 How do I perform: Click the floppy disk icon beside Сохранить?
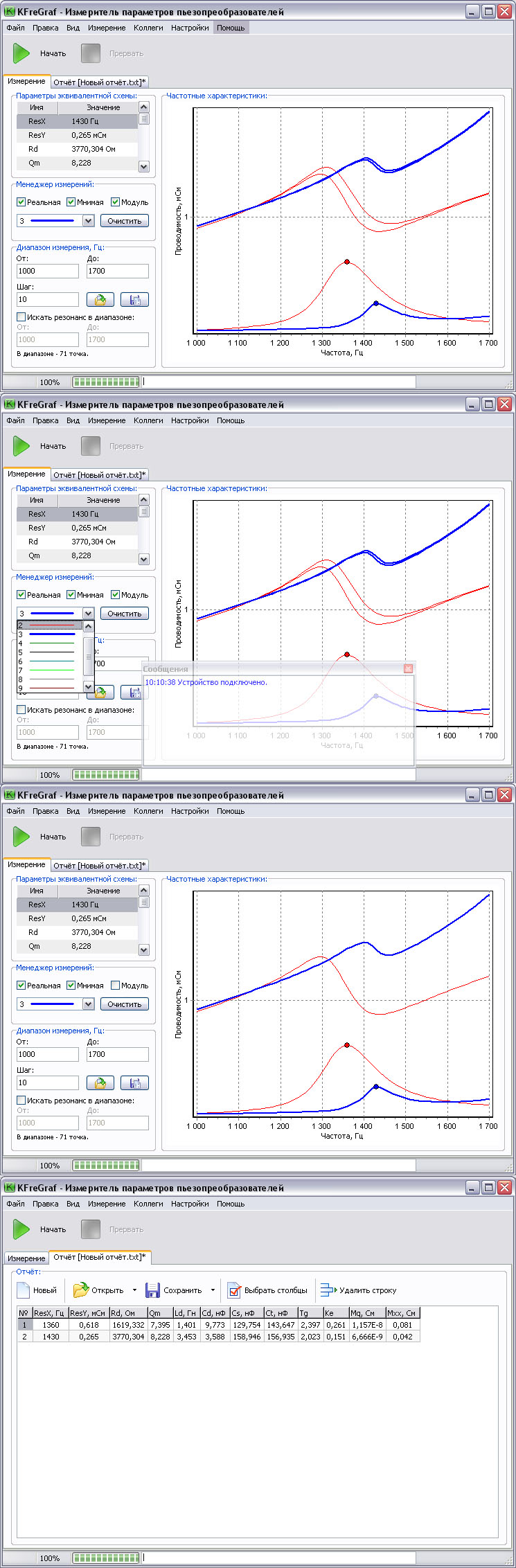pos(152,1290)
